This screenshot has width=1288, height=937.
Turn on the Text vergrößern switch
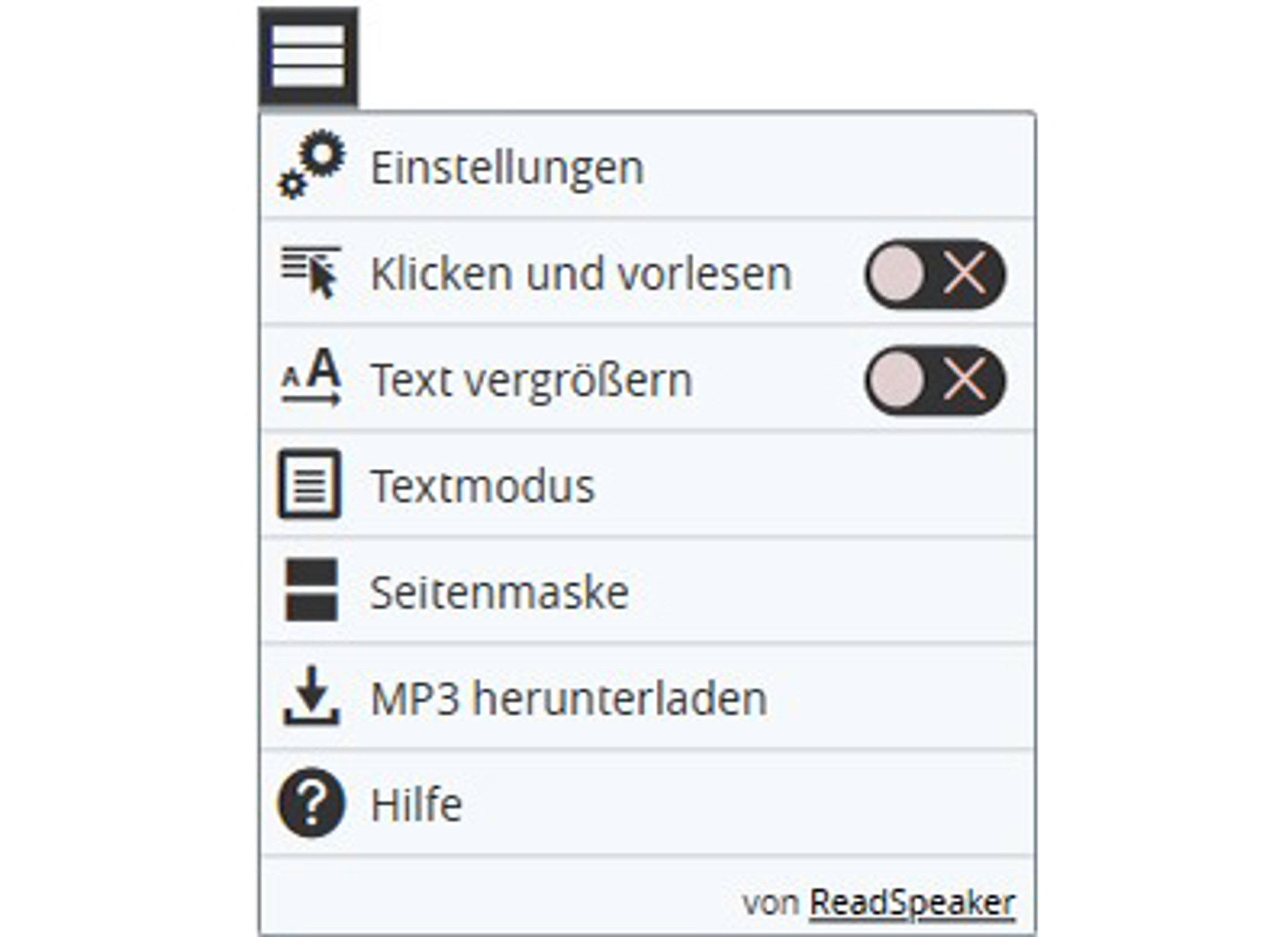935,380
